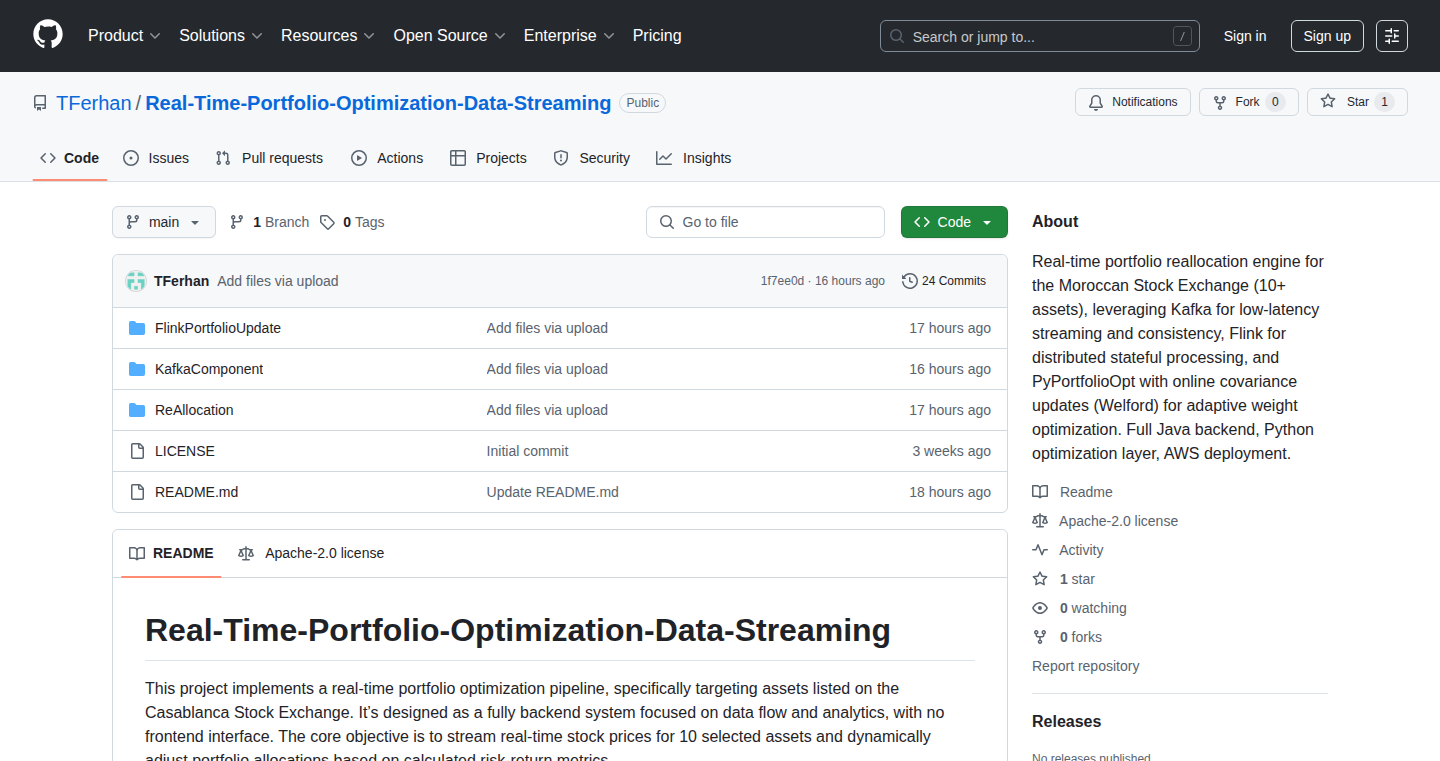Click the README.md file icon
Image resolution: width=1440 pixels, height=761 pixels.
tap(137, 492)
